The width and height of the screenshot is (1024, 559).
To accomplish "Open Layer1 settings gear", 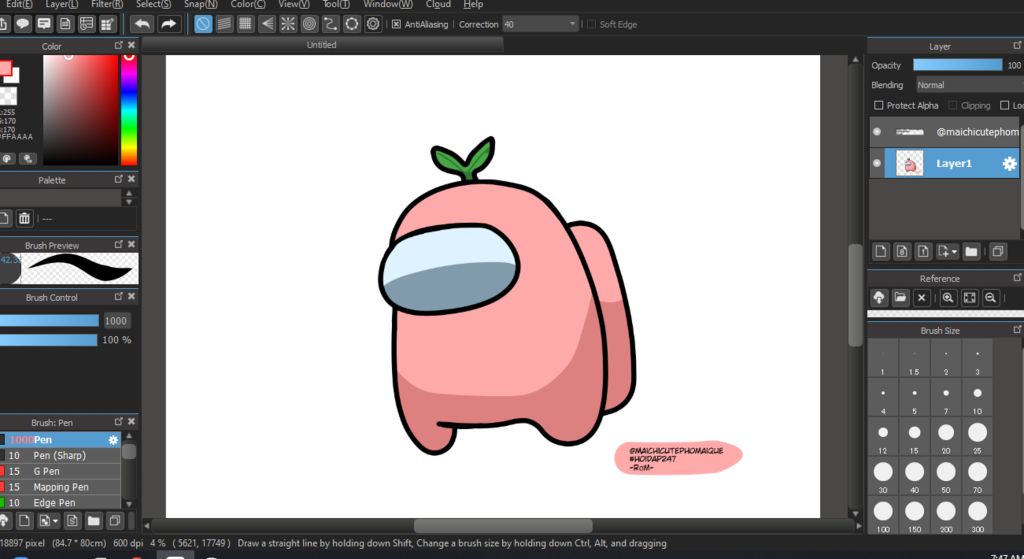I will point(1009,163).
